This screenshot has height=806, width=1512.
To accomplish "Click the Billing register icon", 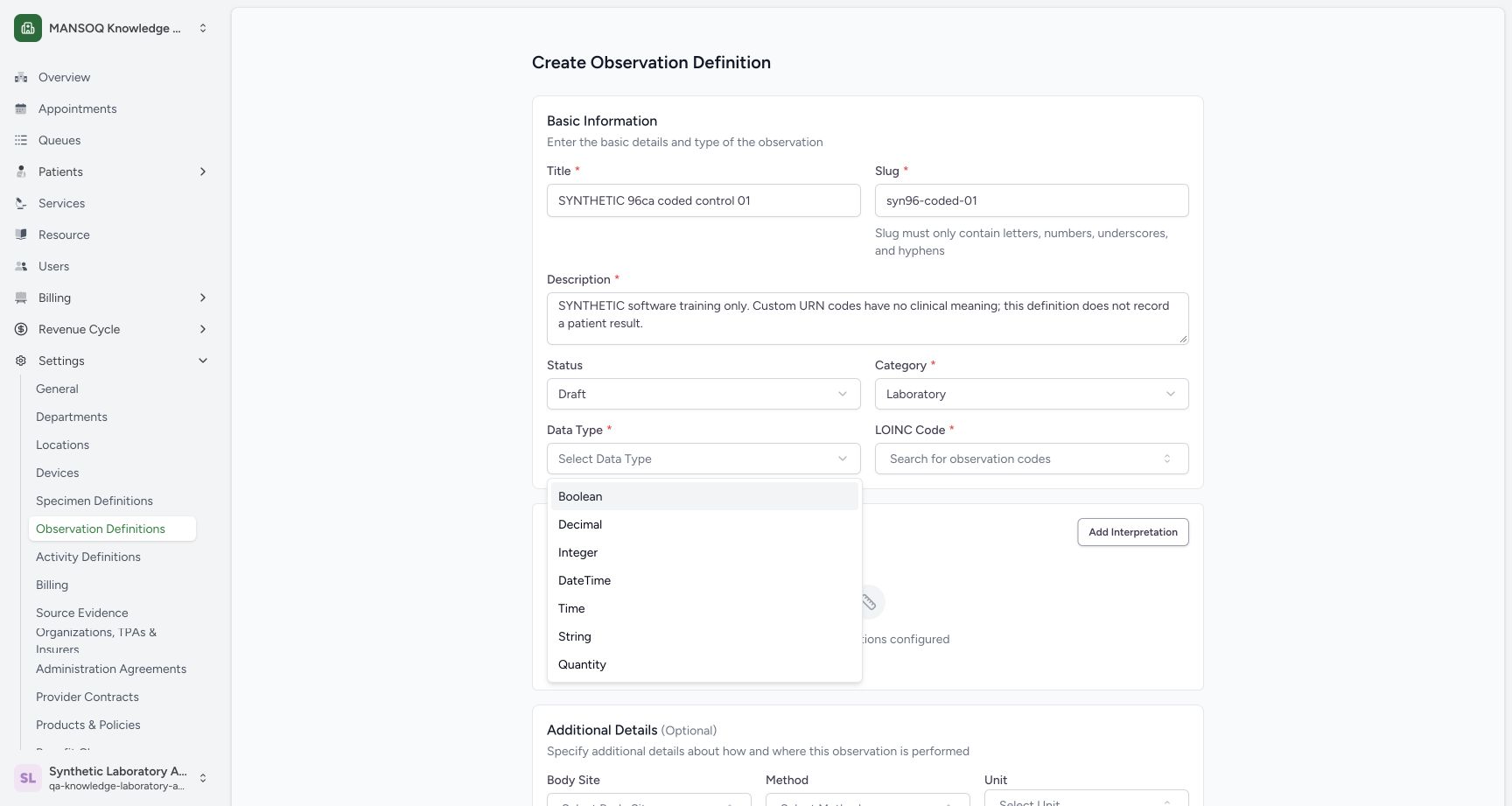I will 21,298.
